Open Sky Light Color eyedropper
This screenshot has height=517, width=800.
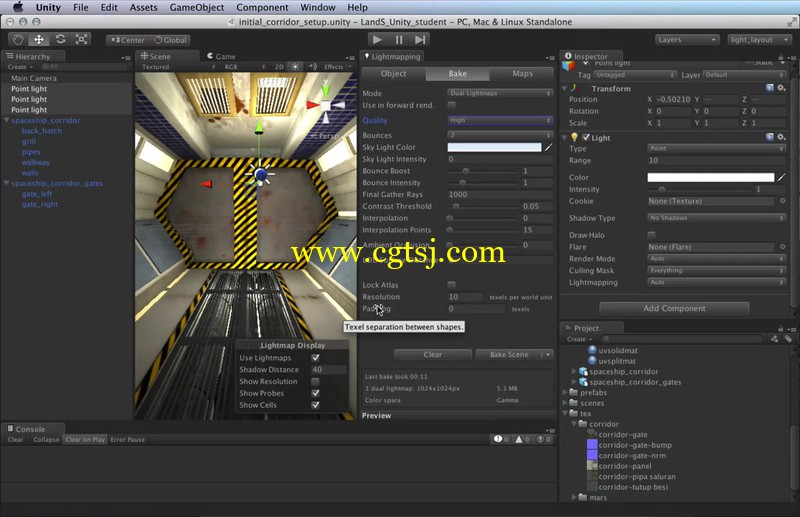548,147
